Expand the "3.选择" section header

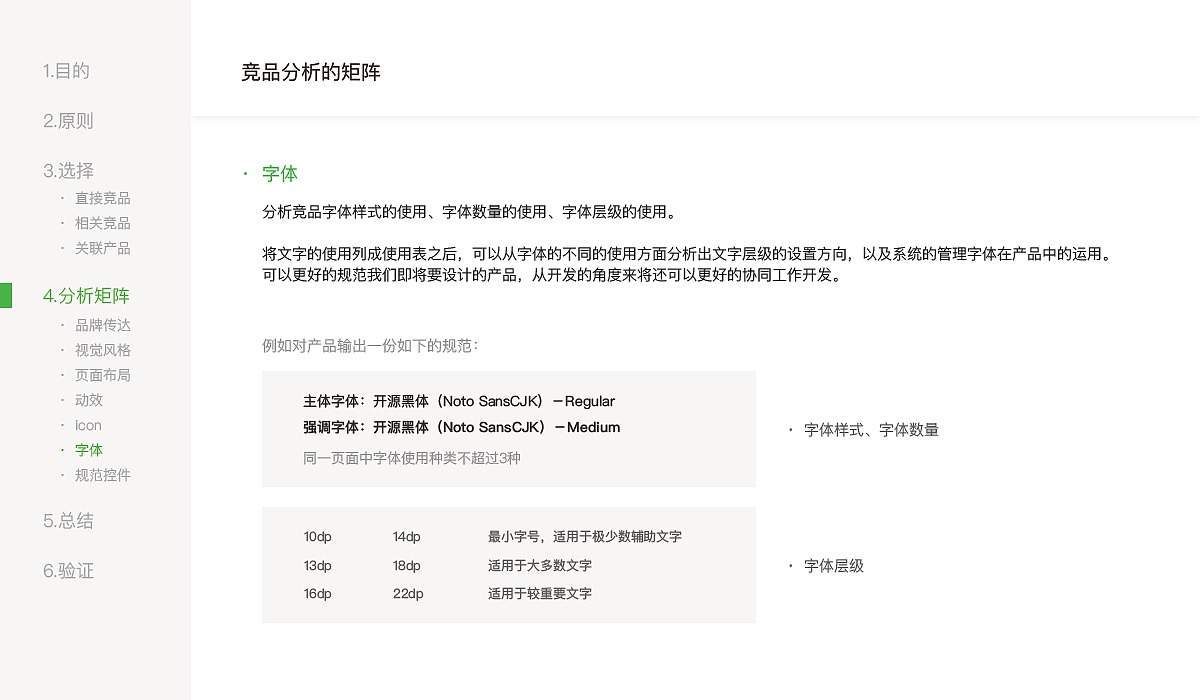click(66, 171)
